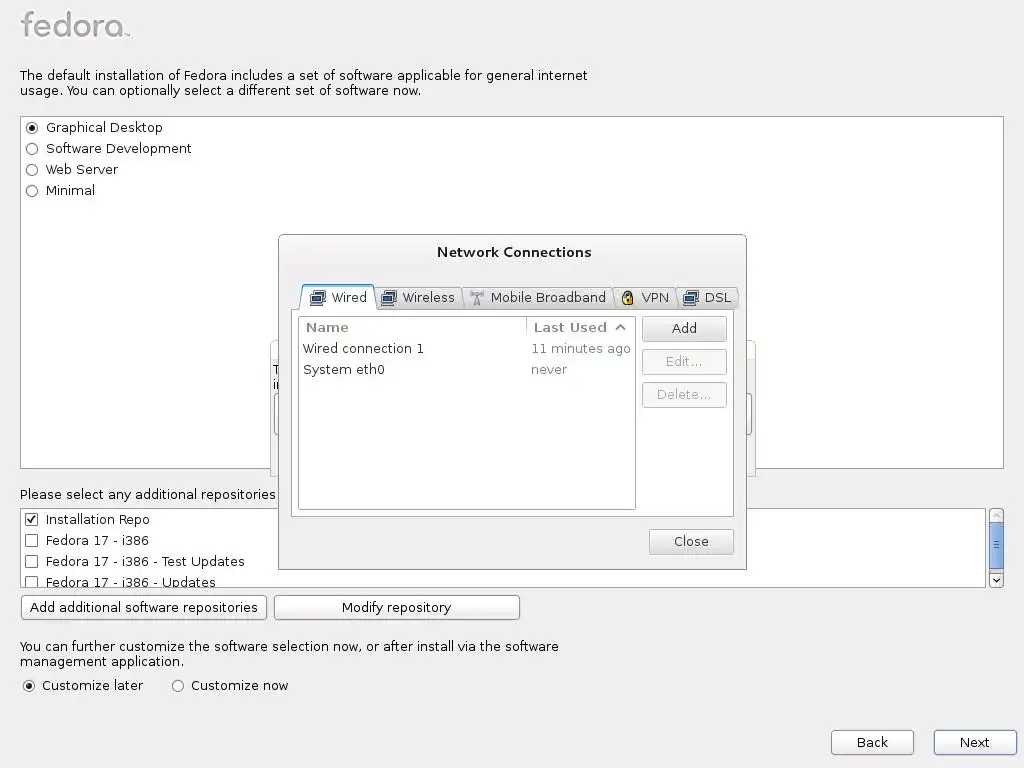Click the VPN padlock icon
The width and height of the screenshot is (1024, 768).
628,298
